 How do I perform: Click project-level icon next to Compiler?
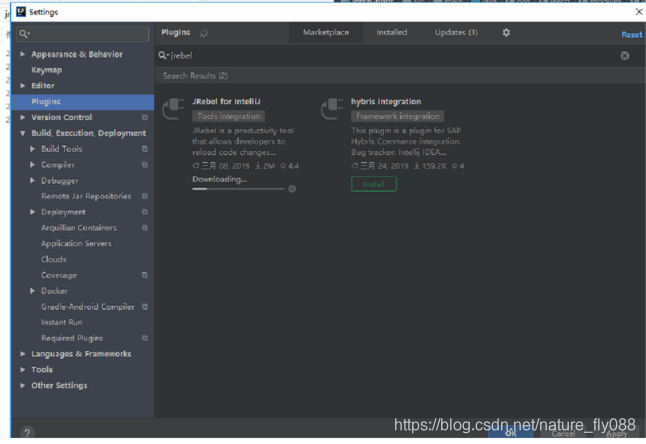click(145, 164)
